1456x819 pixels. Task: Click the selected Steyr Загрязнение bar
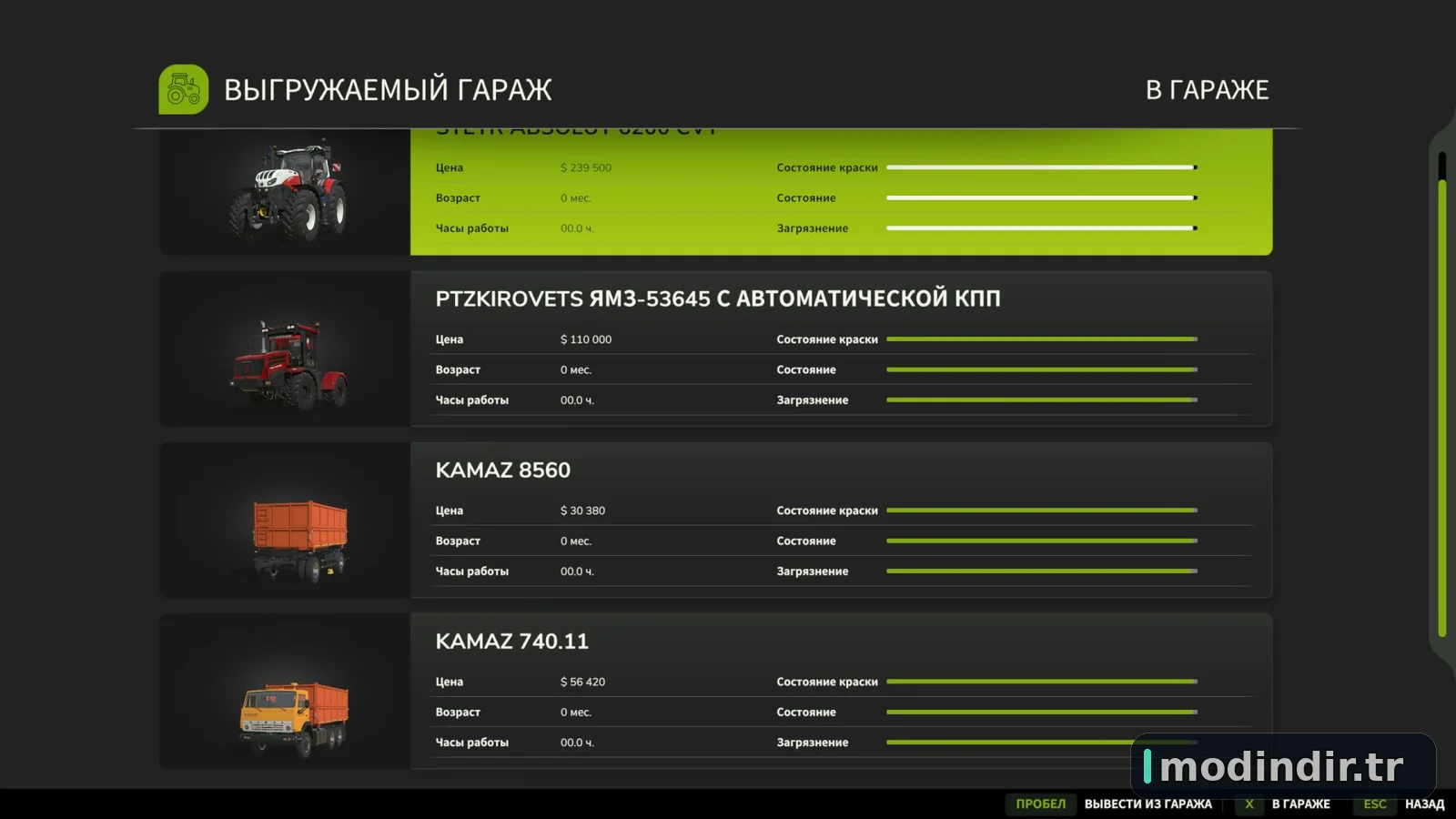tap(1042, 228)
